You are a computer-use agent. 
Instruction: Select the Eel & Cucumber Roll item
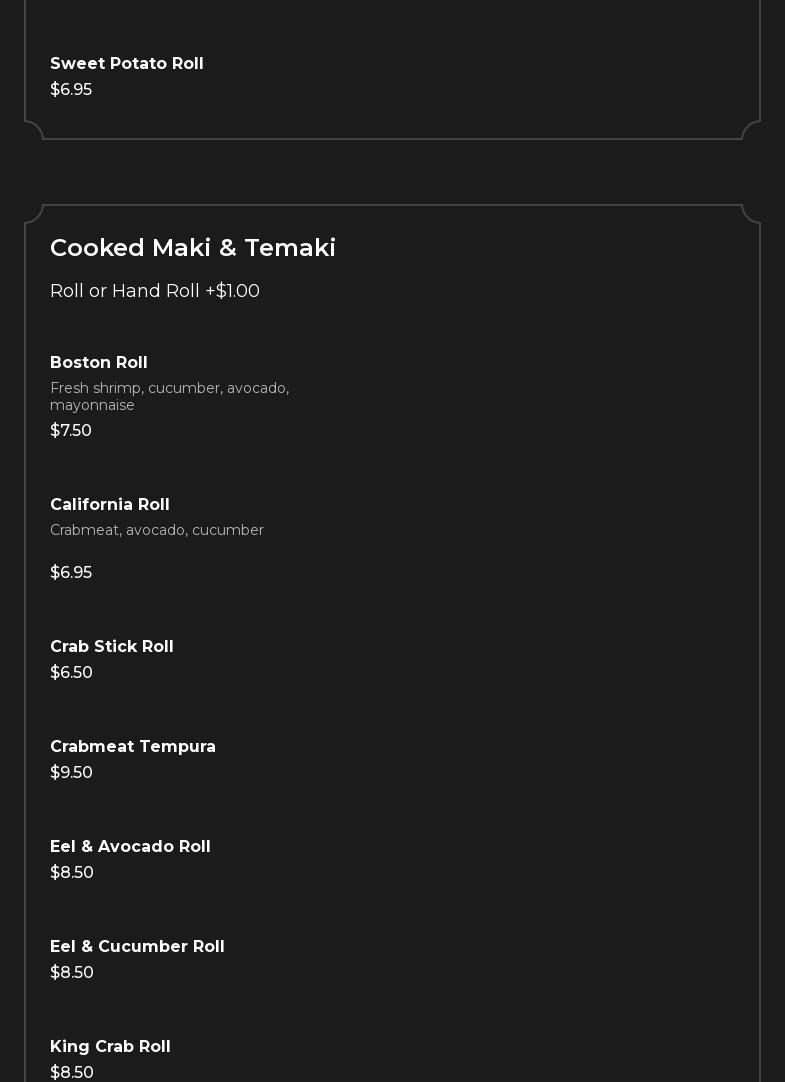[x=137, y=947]
